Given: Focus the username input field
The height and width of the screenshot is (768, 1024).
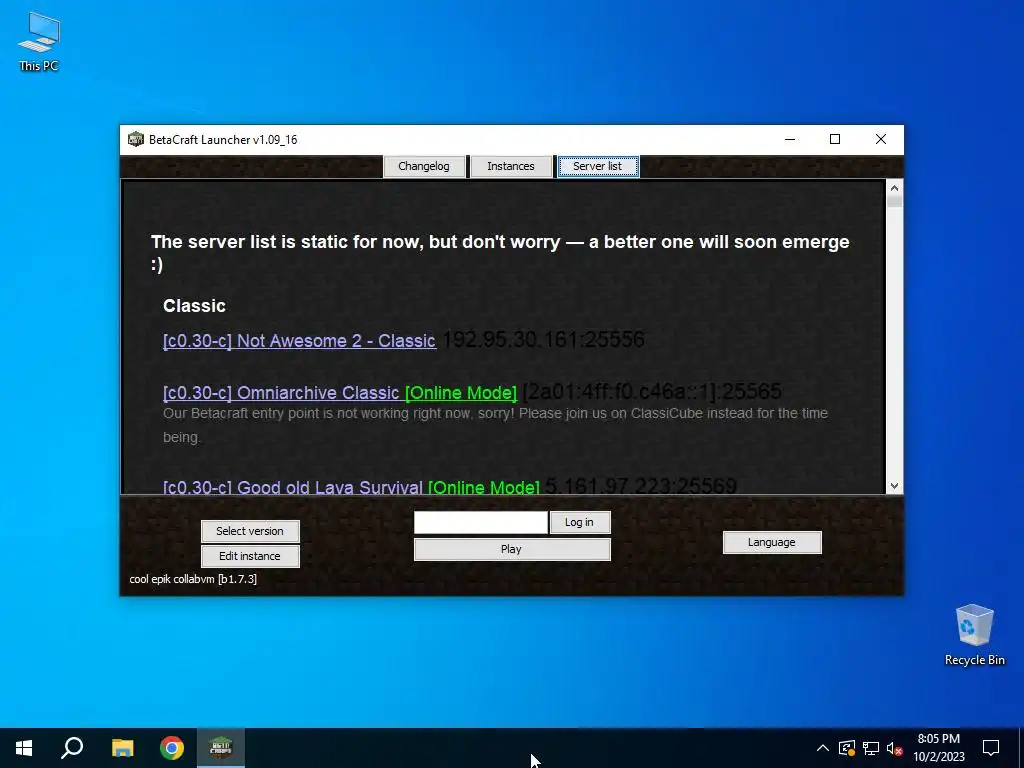Looking at the screenshot, I should (481, 522).
